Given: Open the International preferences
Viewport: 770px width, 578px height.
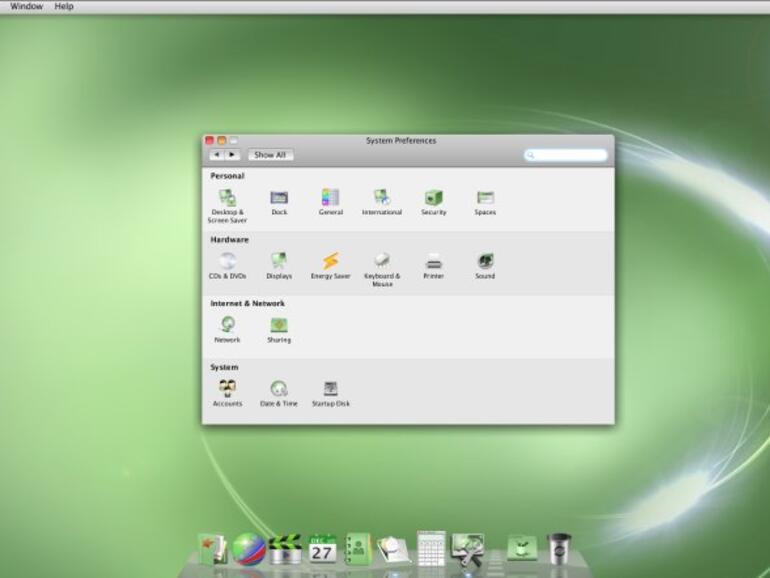Looking at the screenshot, I should 382,199.
